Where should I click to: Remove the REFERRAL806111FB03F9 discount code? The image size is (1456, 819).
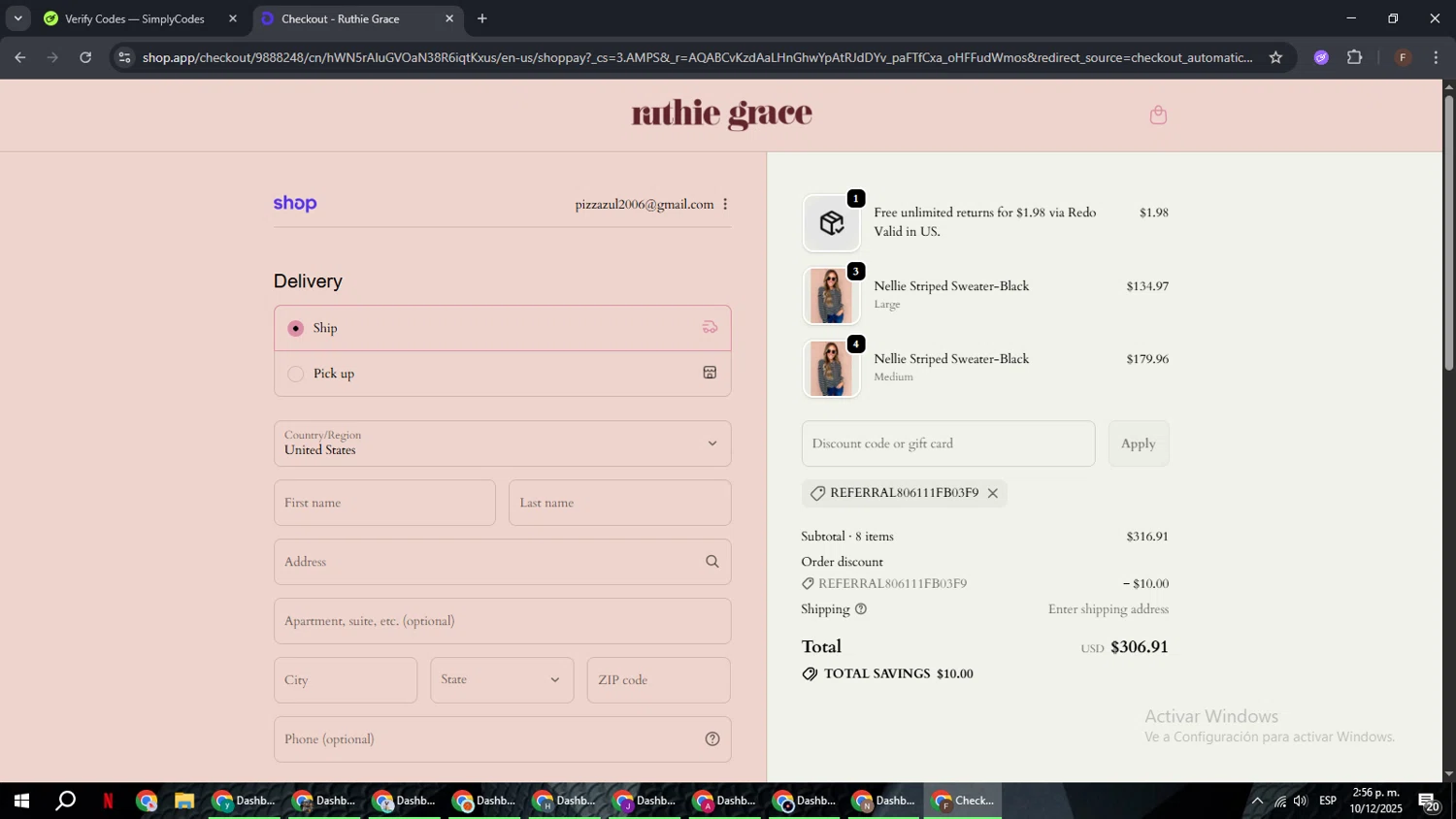[992, 493]
